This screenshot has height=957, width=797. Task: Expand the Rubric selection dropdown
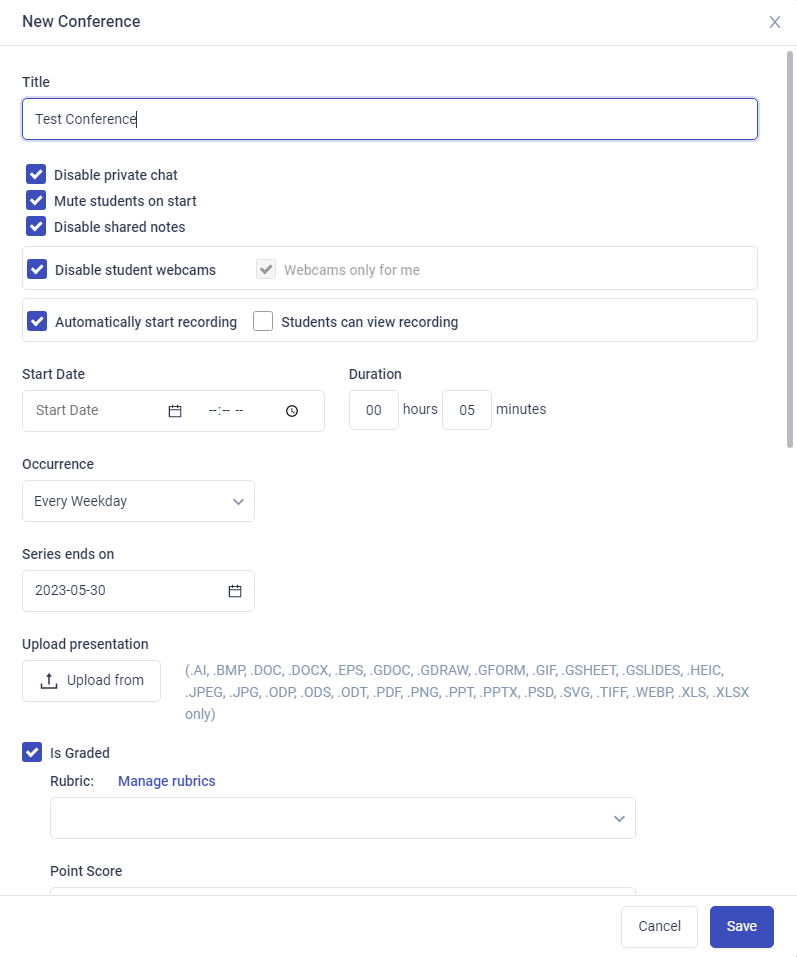point(343,818)
